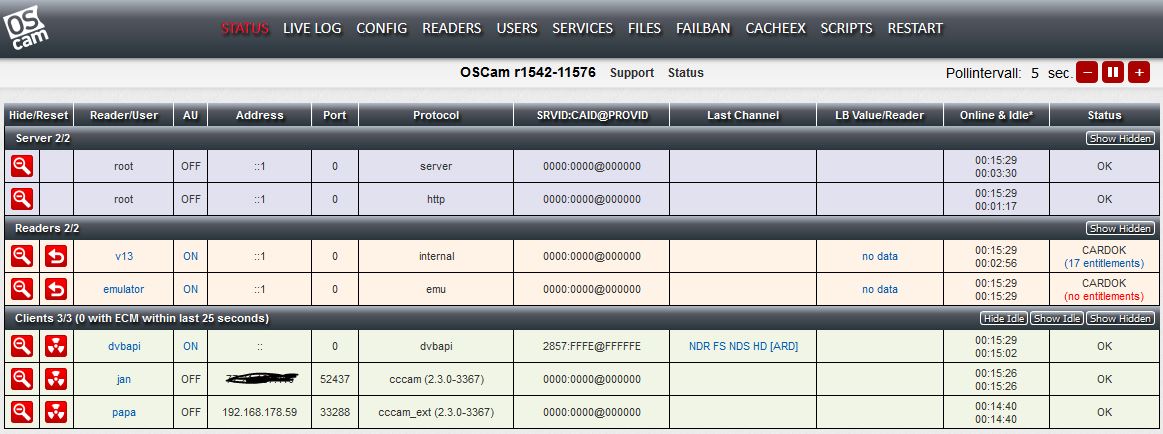Hide the v13 reader via magnifier icon
This screenshot has height=434, width=1163.
click(22, 256)
